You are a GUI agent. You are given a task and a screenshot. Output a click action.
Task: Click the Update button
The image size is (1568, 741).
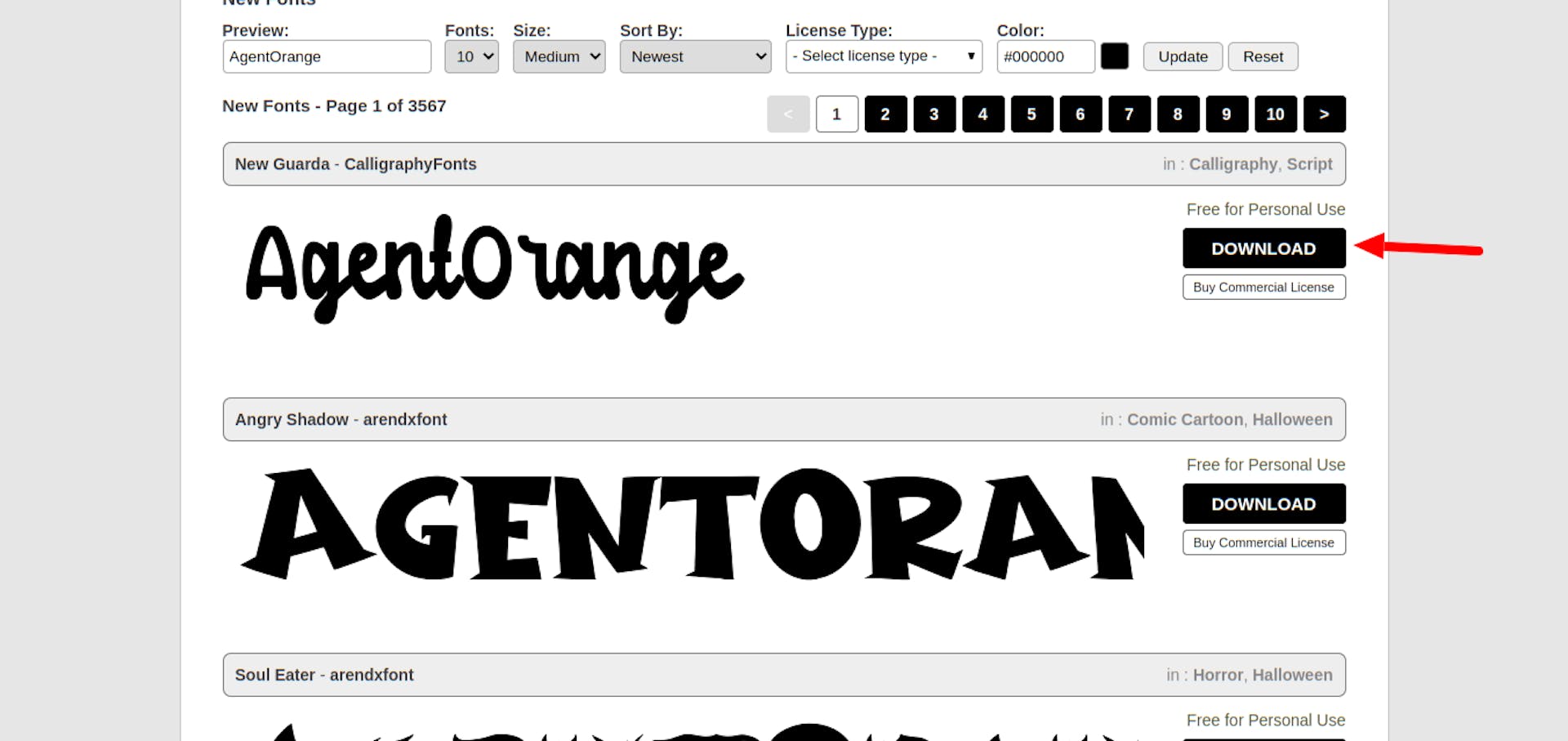[1182, 56]
